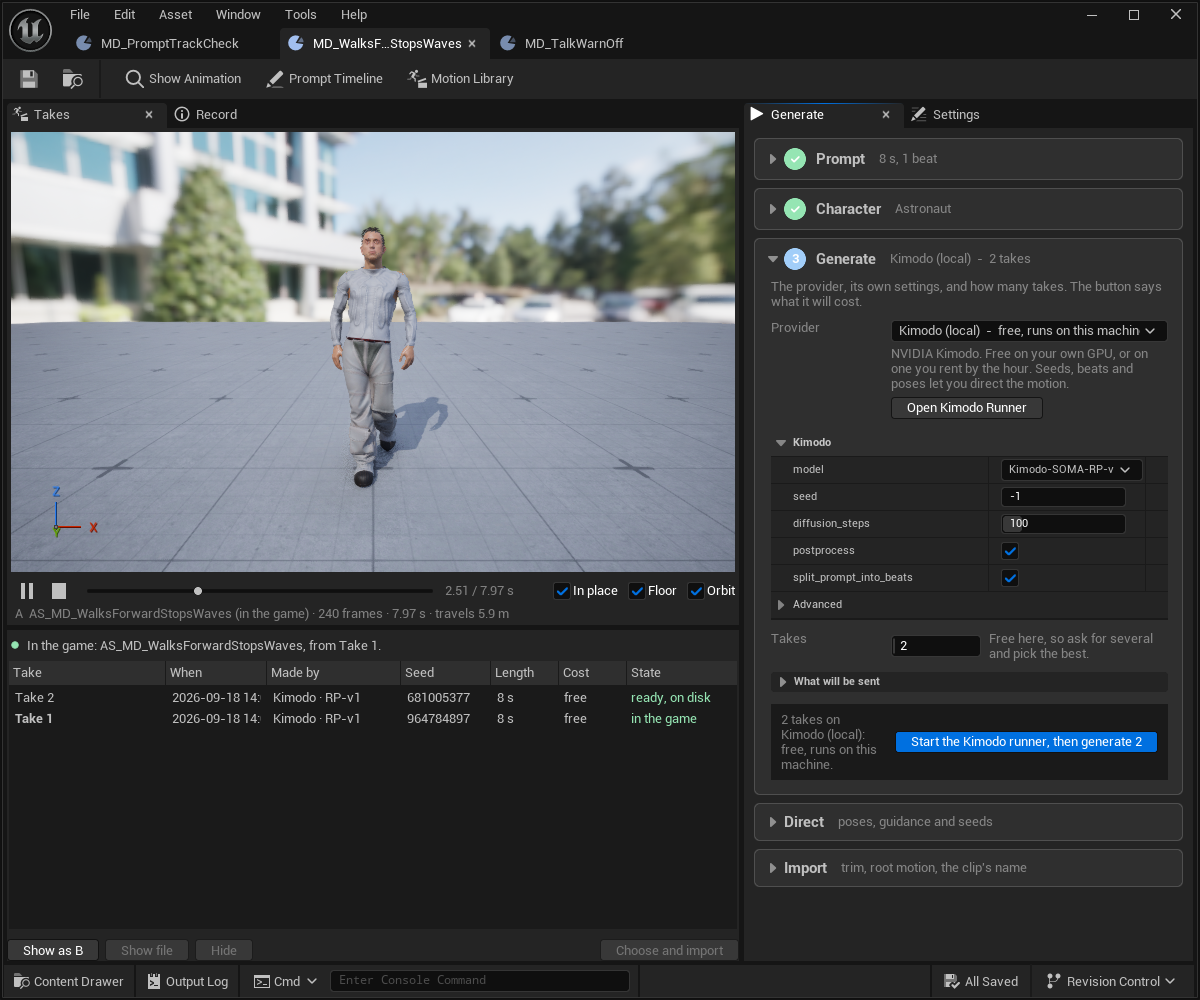Click the Choose and import button

(669, 951)
